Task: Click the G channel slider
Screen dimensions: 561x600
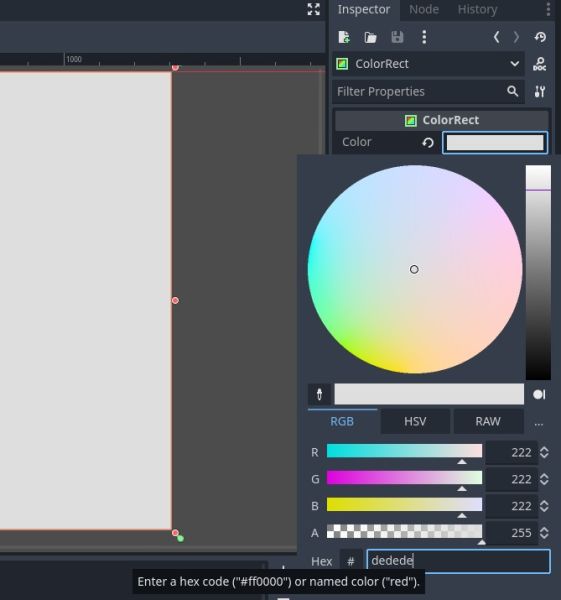Action: coord(404,478)
